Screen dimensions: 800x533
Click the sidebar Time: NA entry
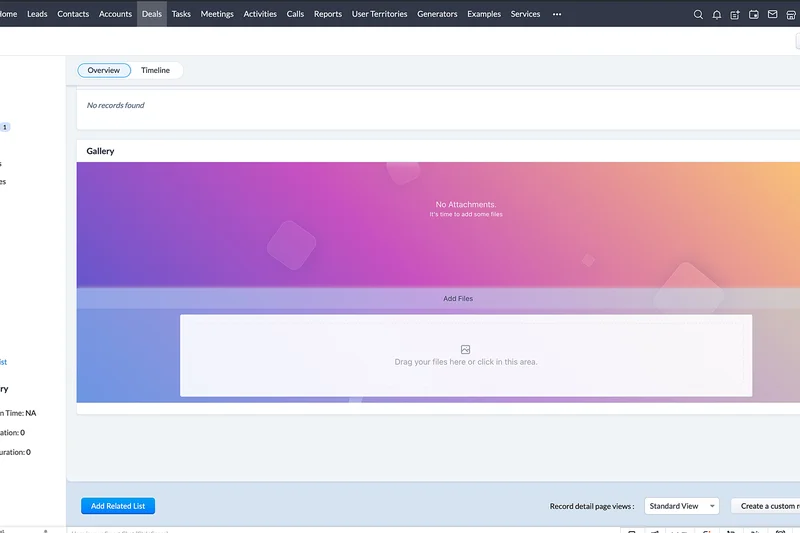coord(18,413)
